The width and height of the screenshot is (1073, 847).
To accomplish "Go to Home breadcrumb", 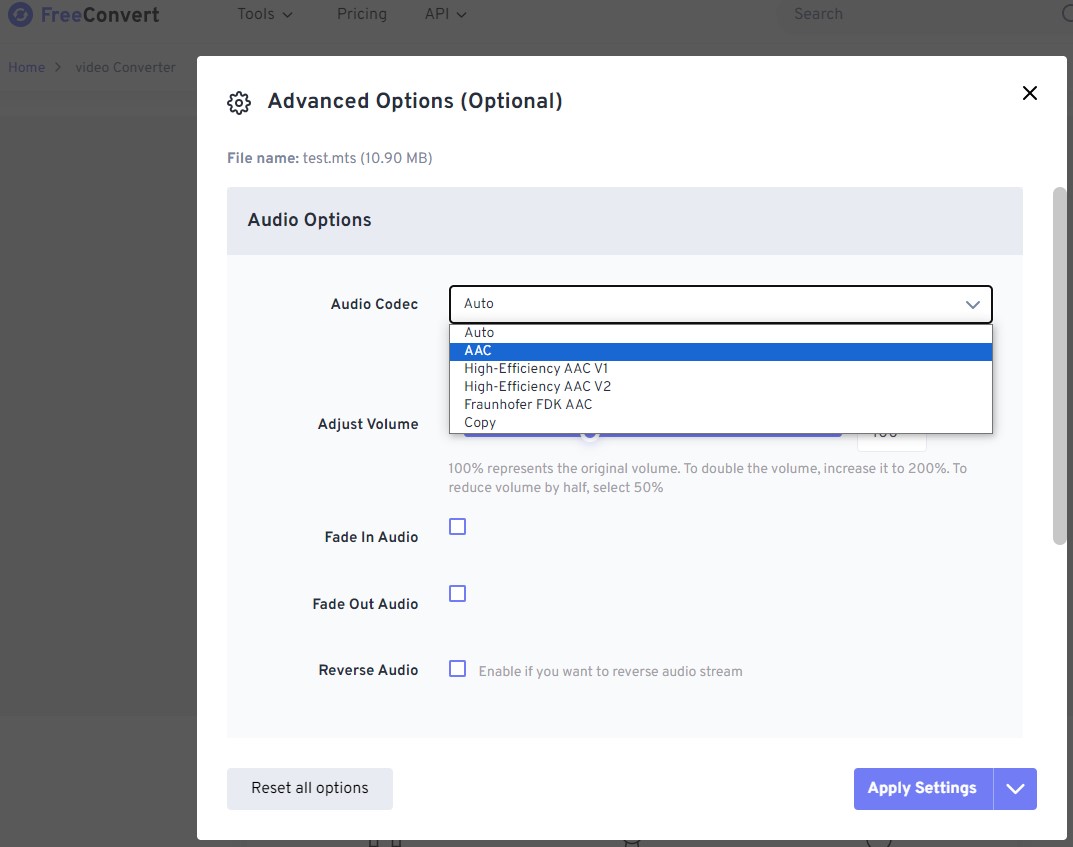I will [27, 67].
